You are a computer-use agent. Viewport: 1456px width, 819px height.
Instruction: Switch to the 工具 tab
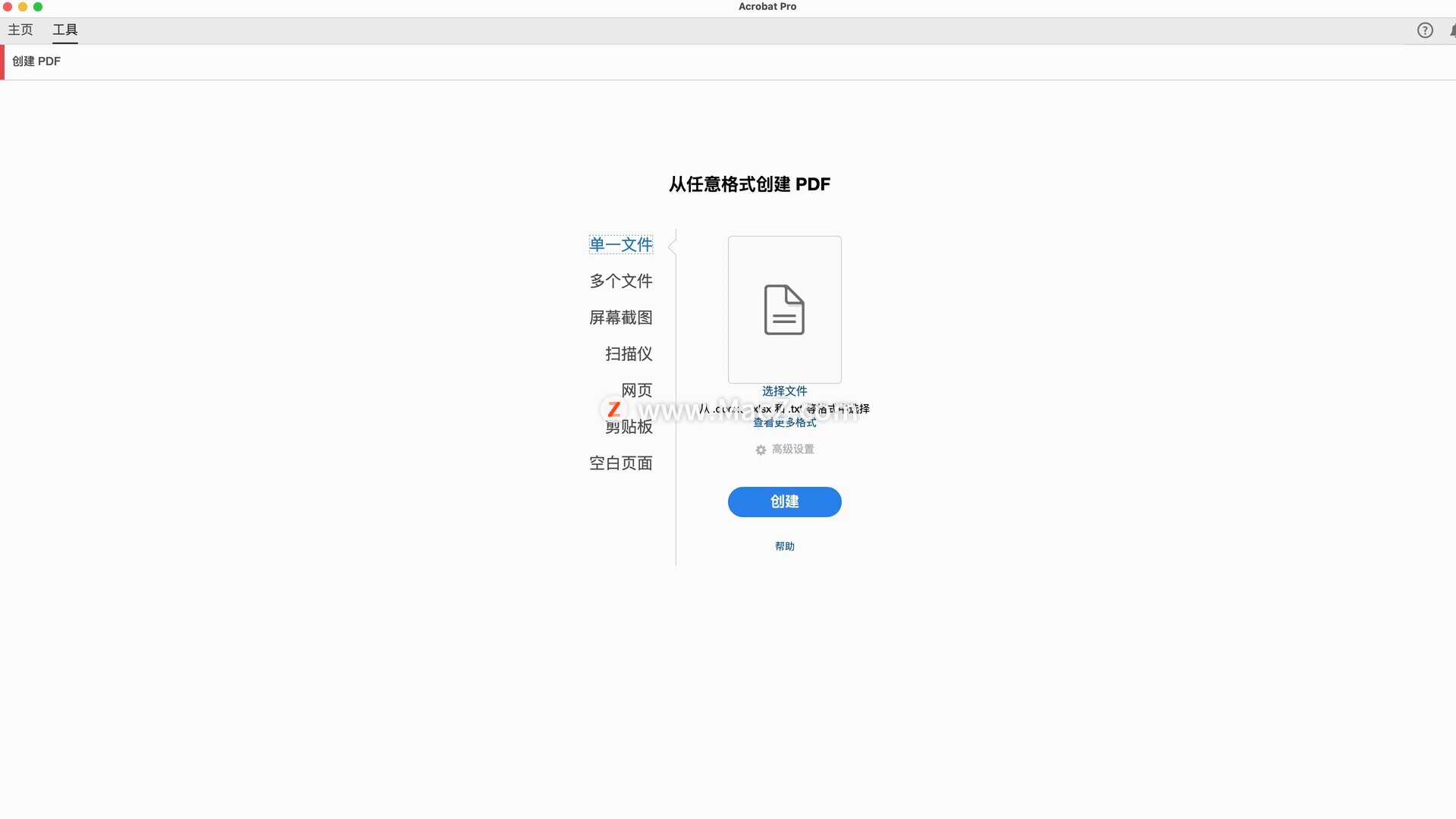click(65, 30)
